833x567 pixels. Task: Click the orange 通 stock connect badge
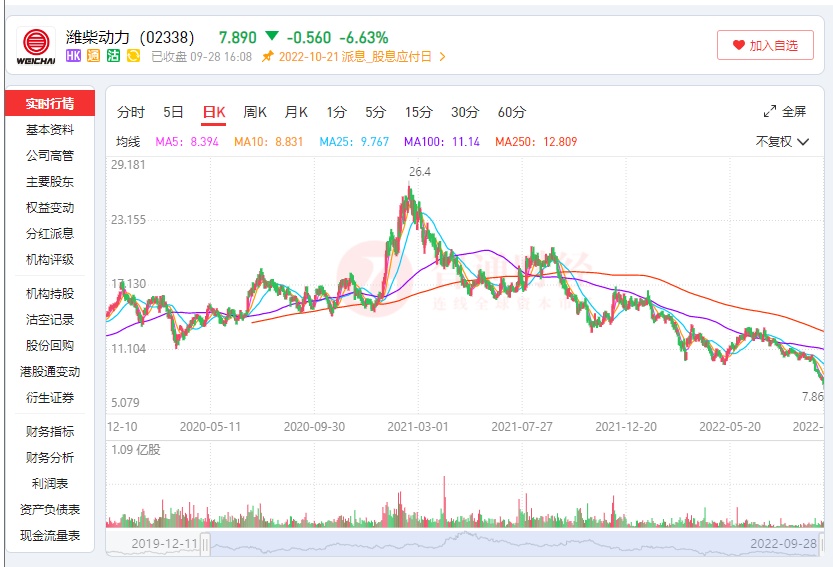tap(93, 57)
